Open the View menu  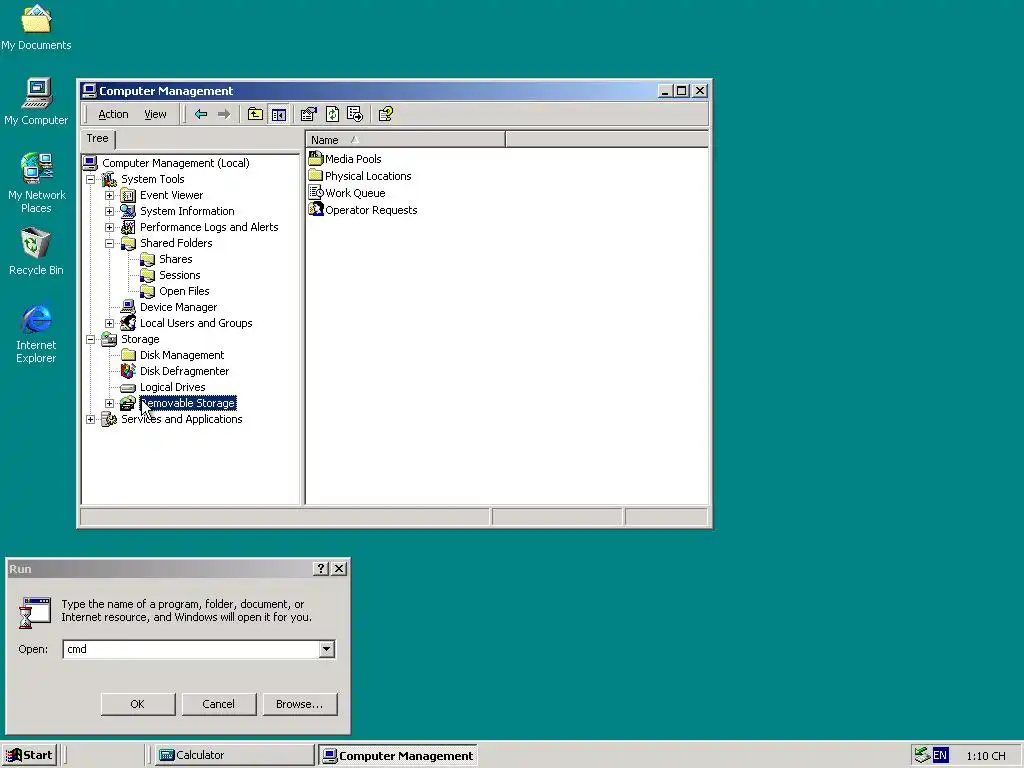click(x=155, y=114)
